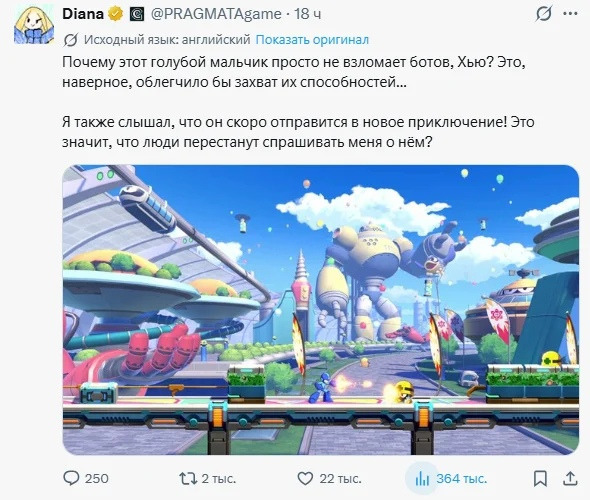Click the translation icon beside Исходный язык

point(70,40)
